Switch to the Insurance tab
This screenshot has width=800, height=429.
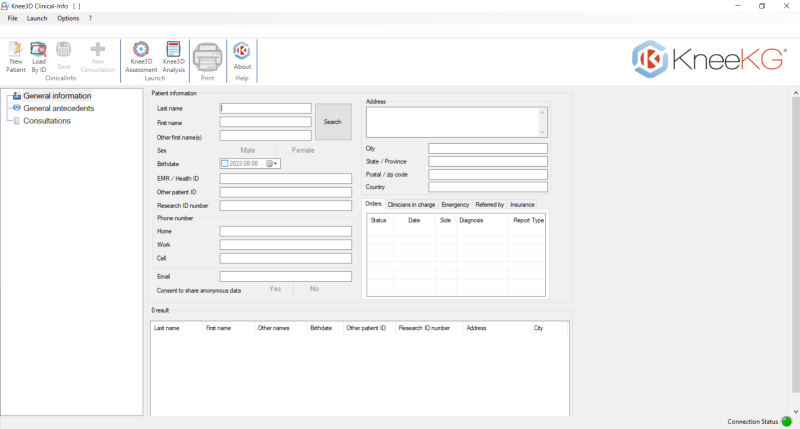pos(522,205)
